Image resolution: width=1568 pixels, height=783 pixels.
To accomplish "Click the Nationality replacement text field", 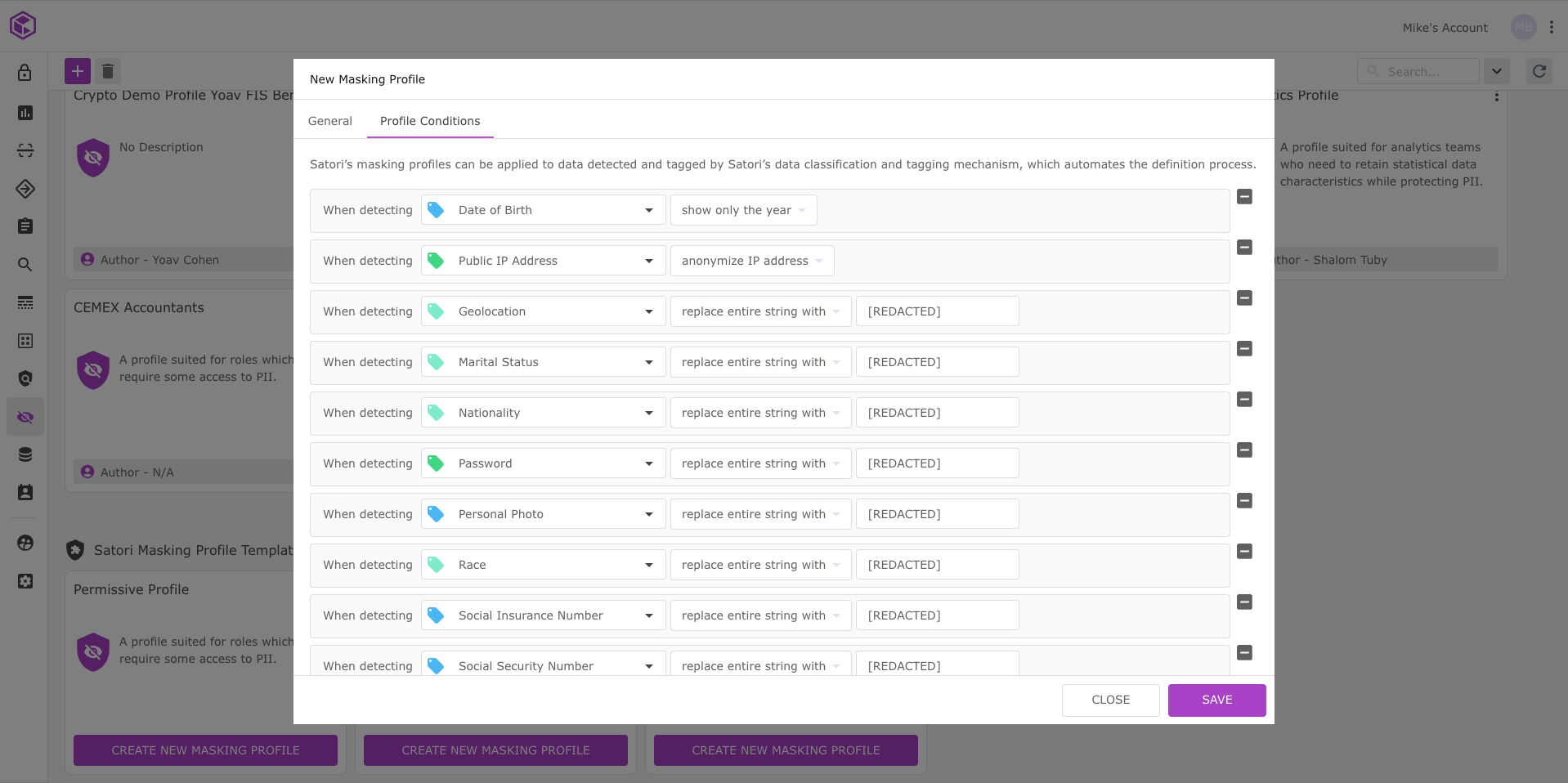I will (937, 413).
